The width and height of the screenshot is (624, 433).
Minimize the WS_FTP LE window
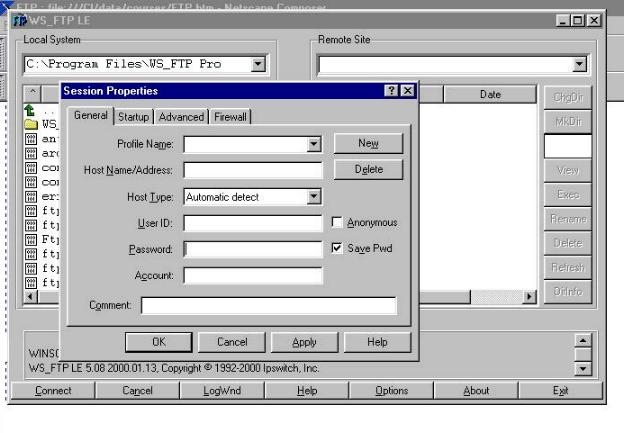pyautogui.click(x=562, y=20)
